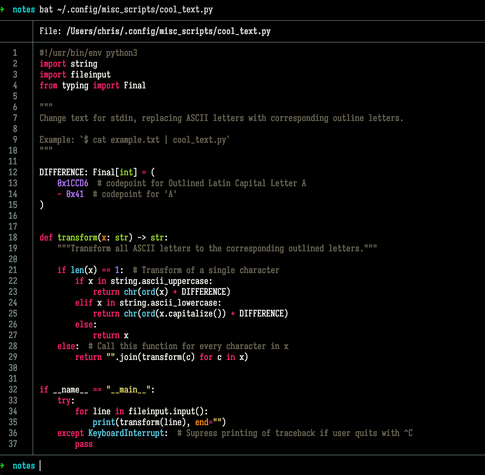Click line number 12 in the gutter
Screen dimensions: 485x475
click(x=13, y=172)
